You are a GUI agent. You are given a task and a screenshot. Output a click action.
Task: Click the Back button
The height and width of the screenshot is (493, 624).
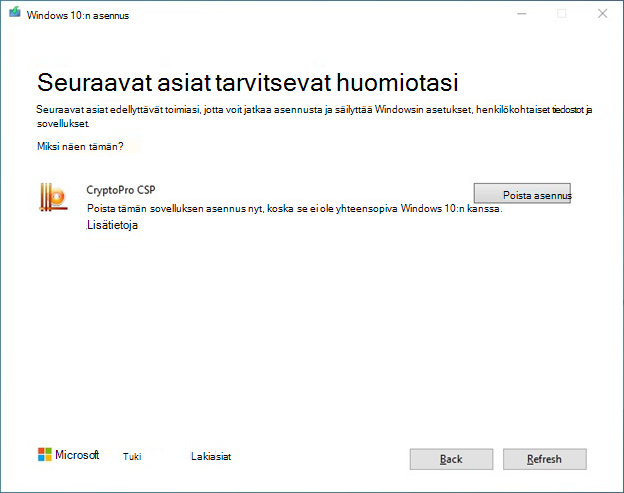coord(451,459)
